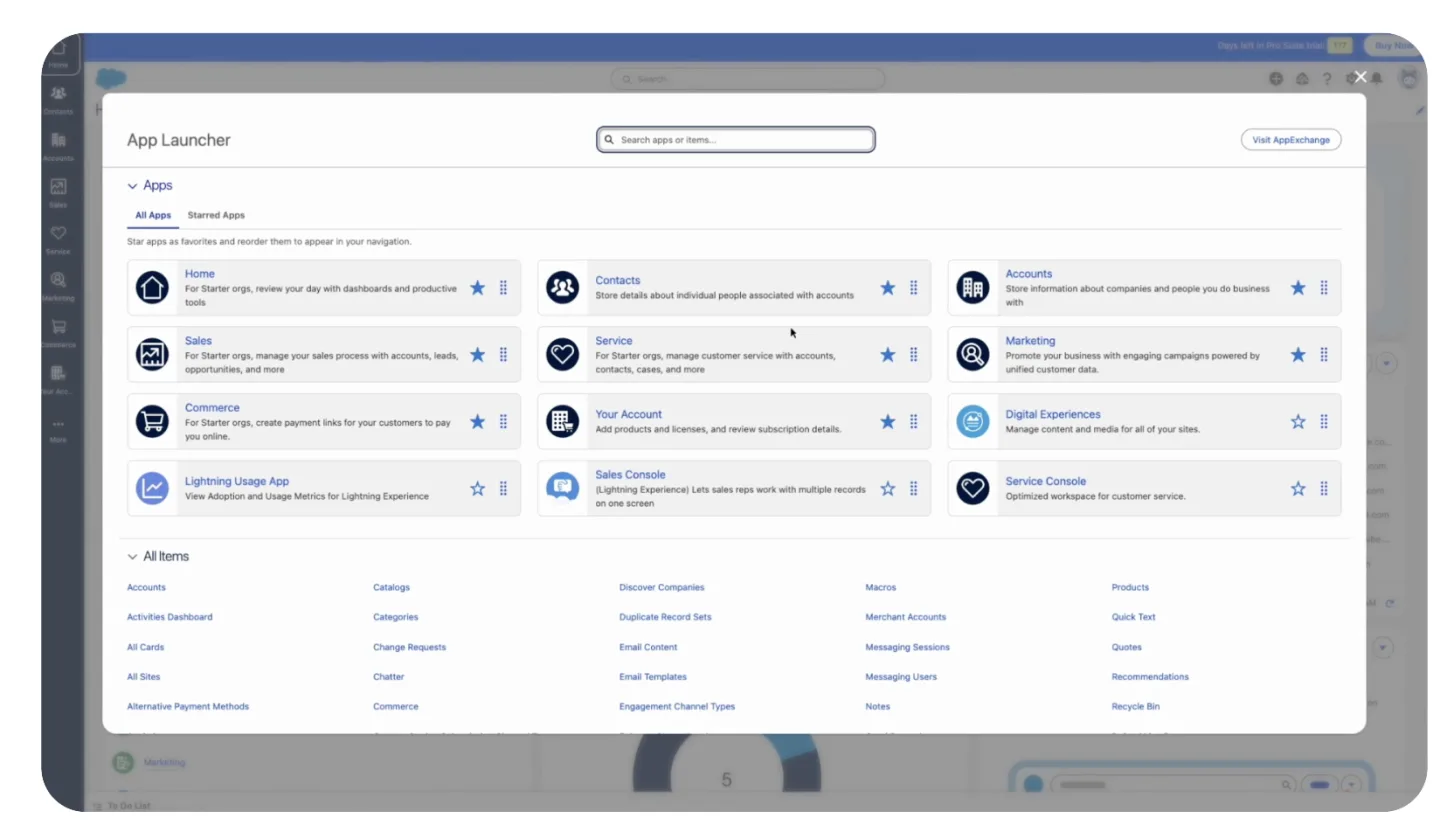Unstar the Your Account app

coord(888,421)
